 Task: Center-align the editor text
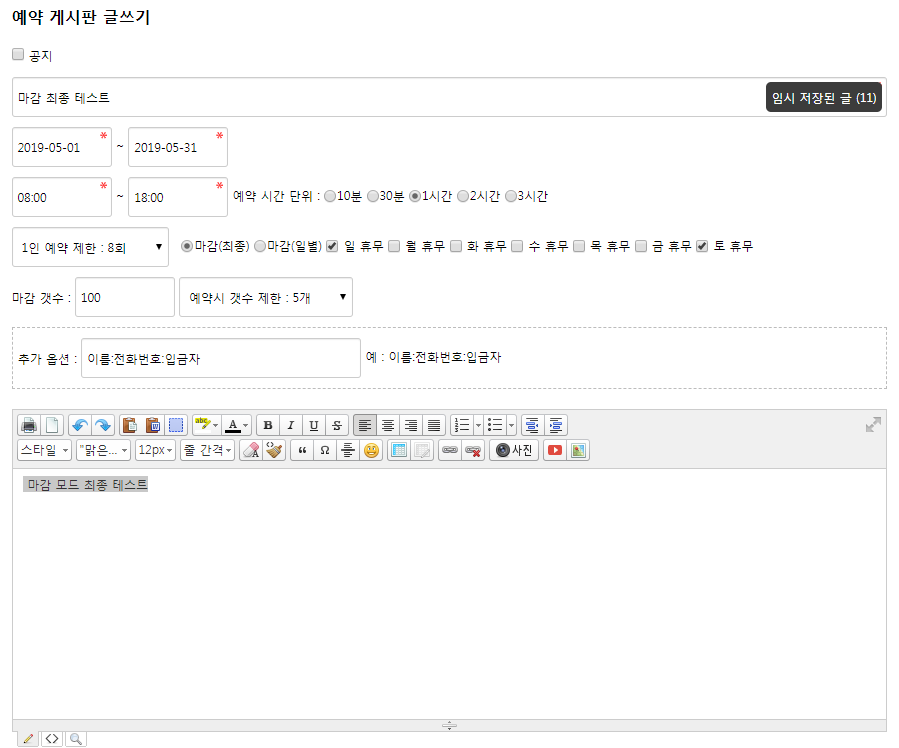(388, 424)
